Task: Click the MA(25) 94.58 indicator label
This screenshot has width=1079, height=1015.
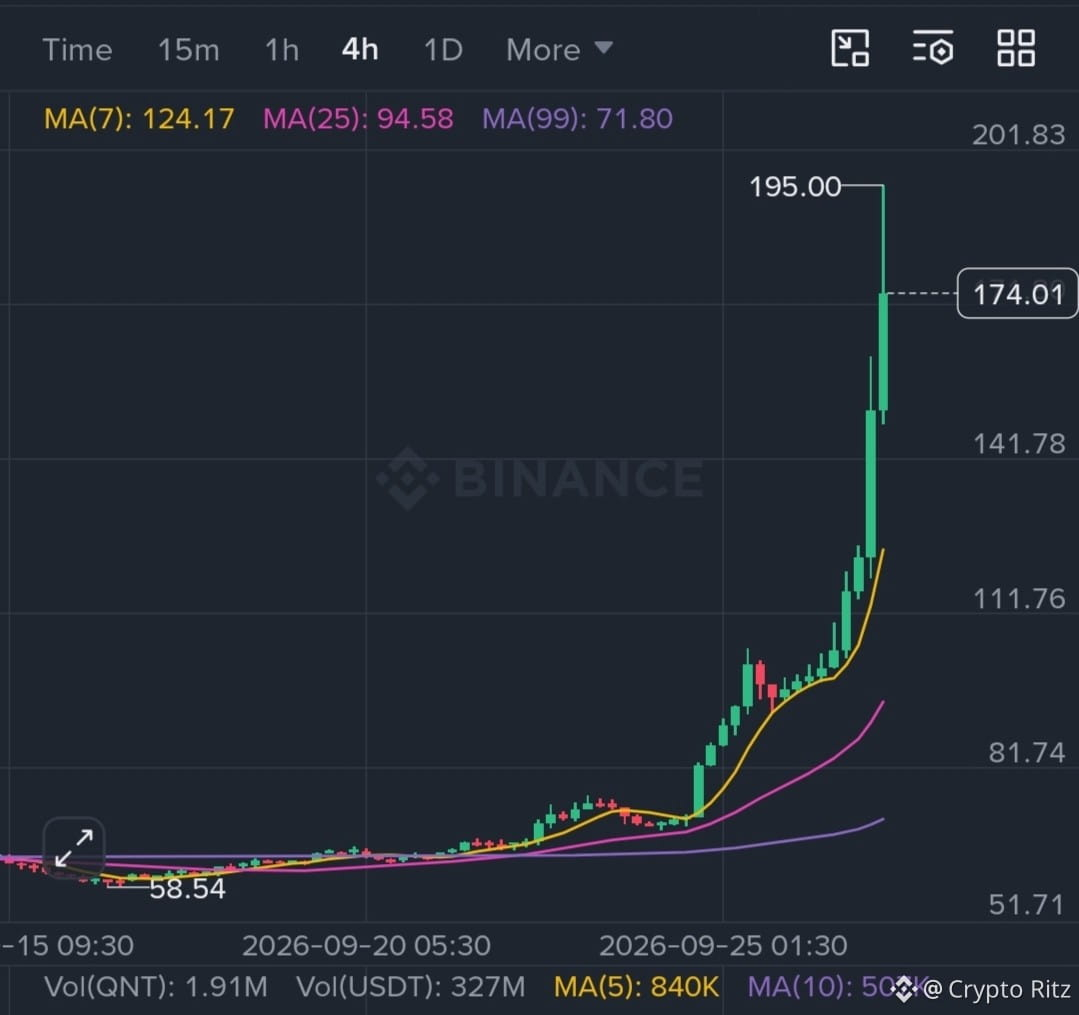Action: [358, 119]
